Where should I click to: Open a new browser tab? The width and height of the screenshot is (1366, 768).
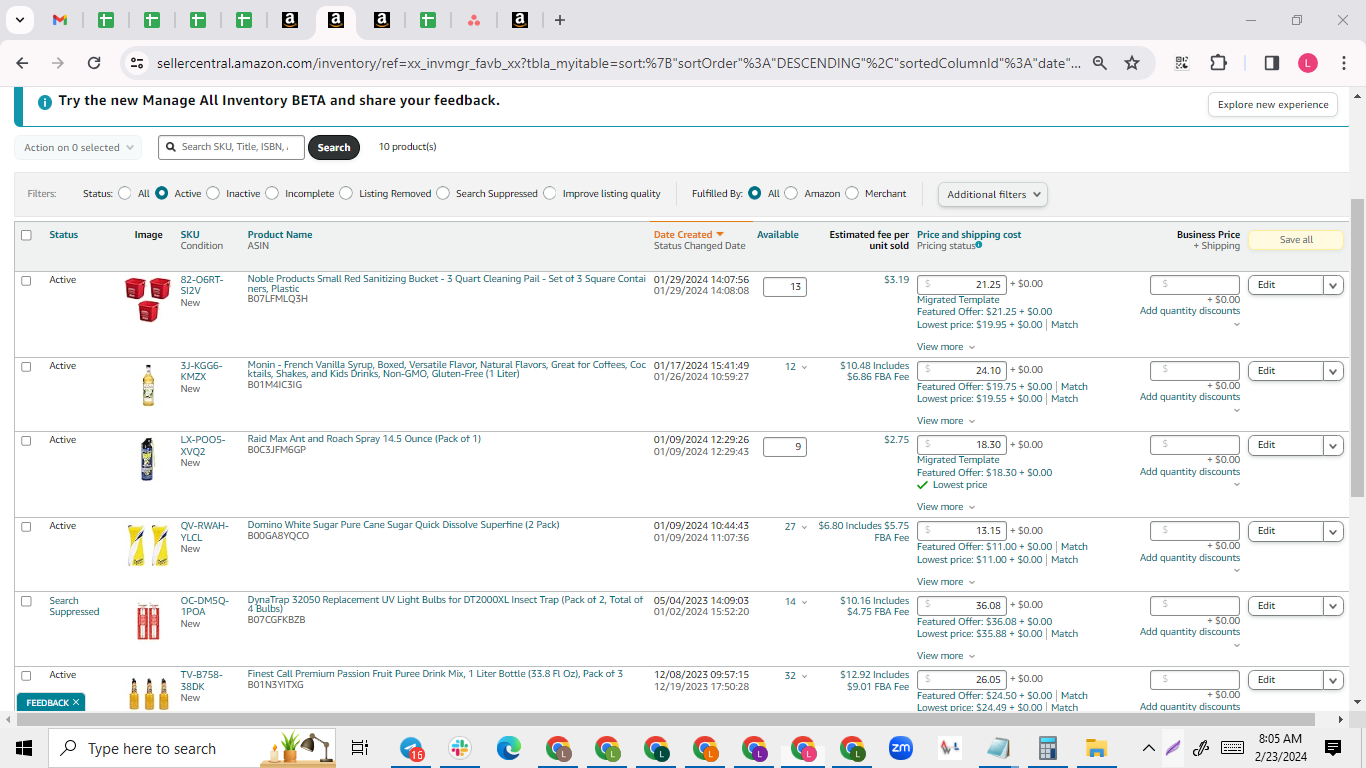tap(560, 20)
